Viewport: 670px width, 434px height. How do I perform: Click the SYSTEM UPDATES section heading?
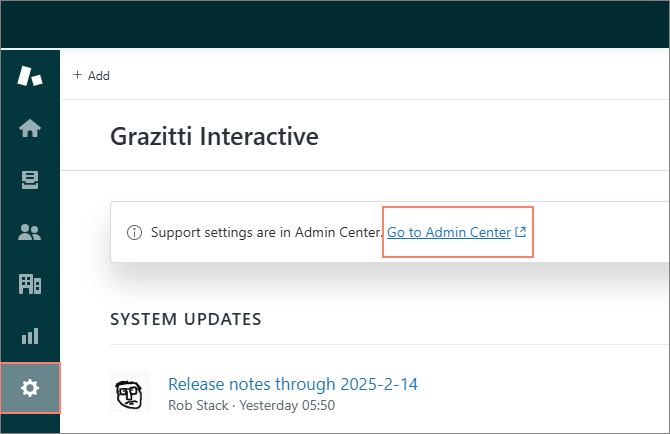[185, 319]
